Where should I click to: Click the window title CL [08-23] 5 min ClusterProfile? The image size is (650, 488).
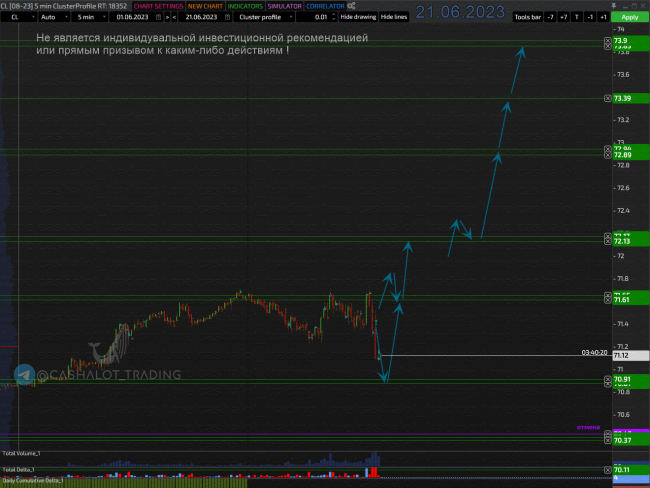(64, 6)
